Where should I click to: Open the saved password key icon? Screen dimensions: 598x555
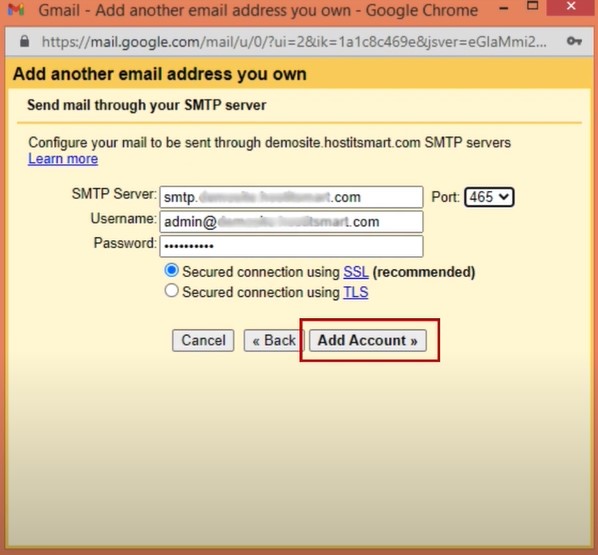tap(574, 41)
